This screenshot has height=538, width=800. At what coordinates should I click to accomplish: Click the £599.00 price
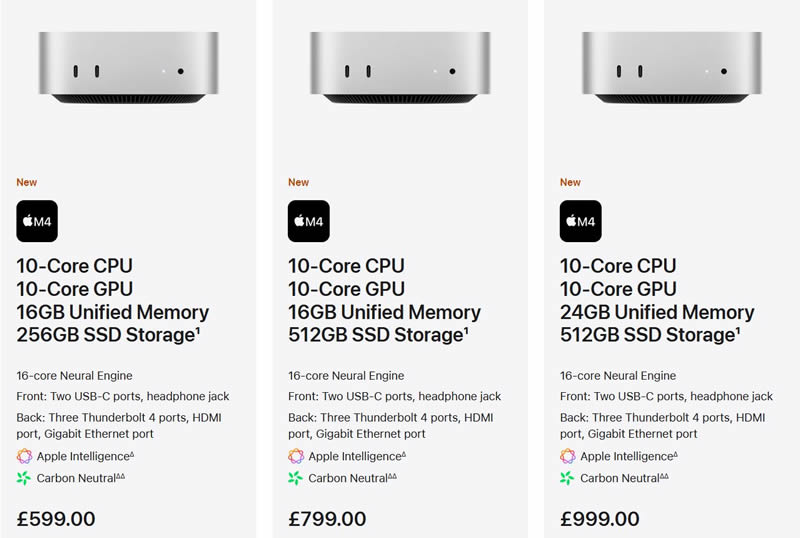[56, 519]
